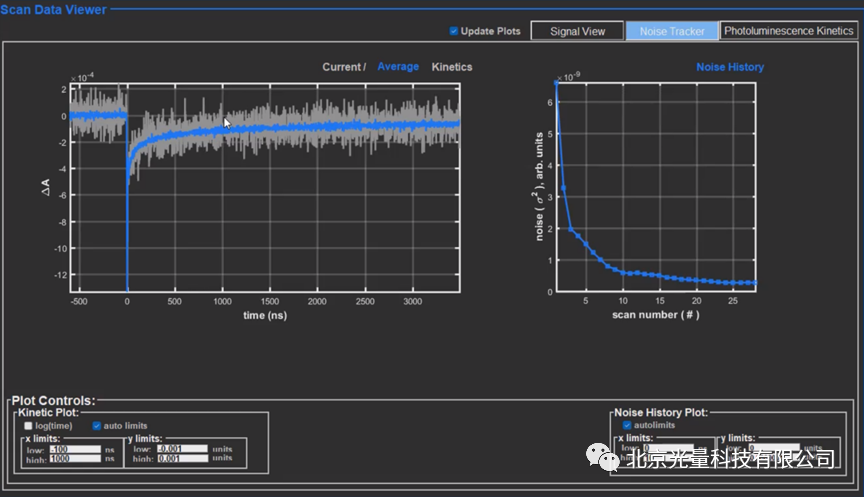Toggle the Update Plots checkbox
Image resolution: width=864 pixels, height=497 pixels.
(453, 31)
